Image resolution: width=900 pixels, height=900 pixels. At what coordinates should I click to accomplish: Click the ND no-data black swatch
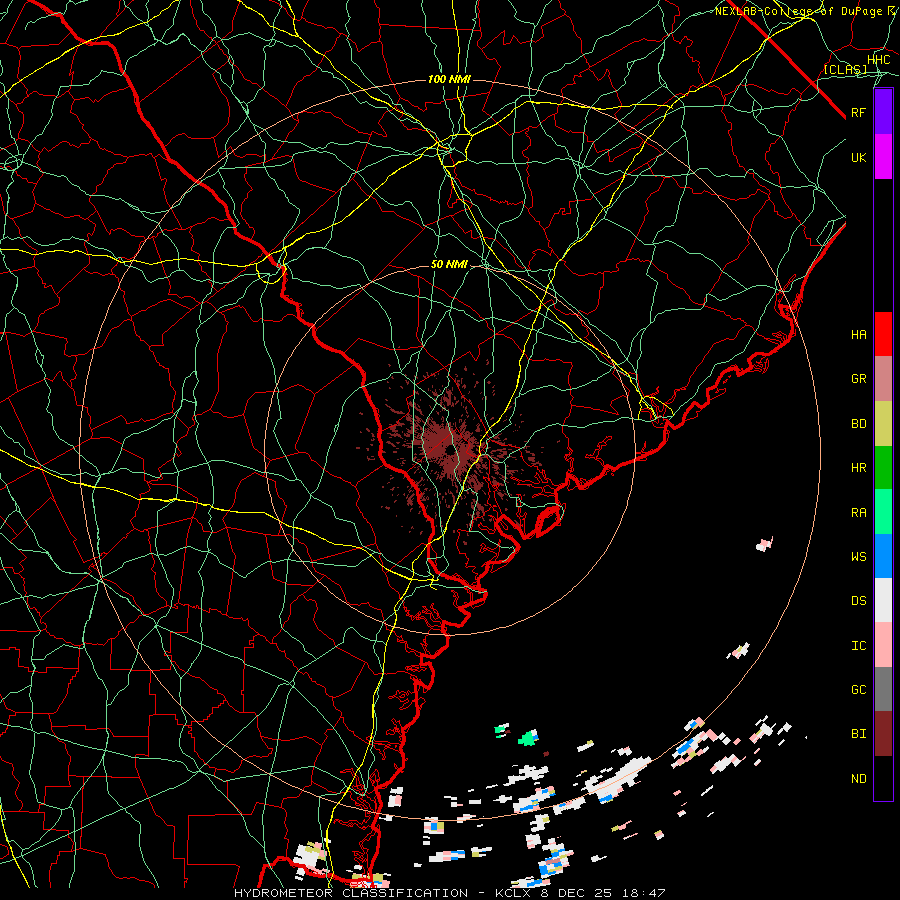[x=883, y=778]
